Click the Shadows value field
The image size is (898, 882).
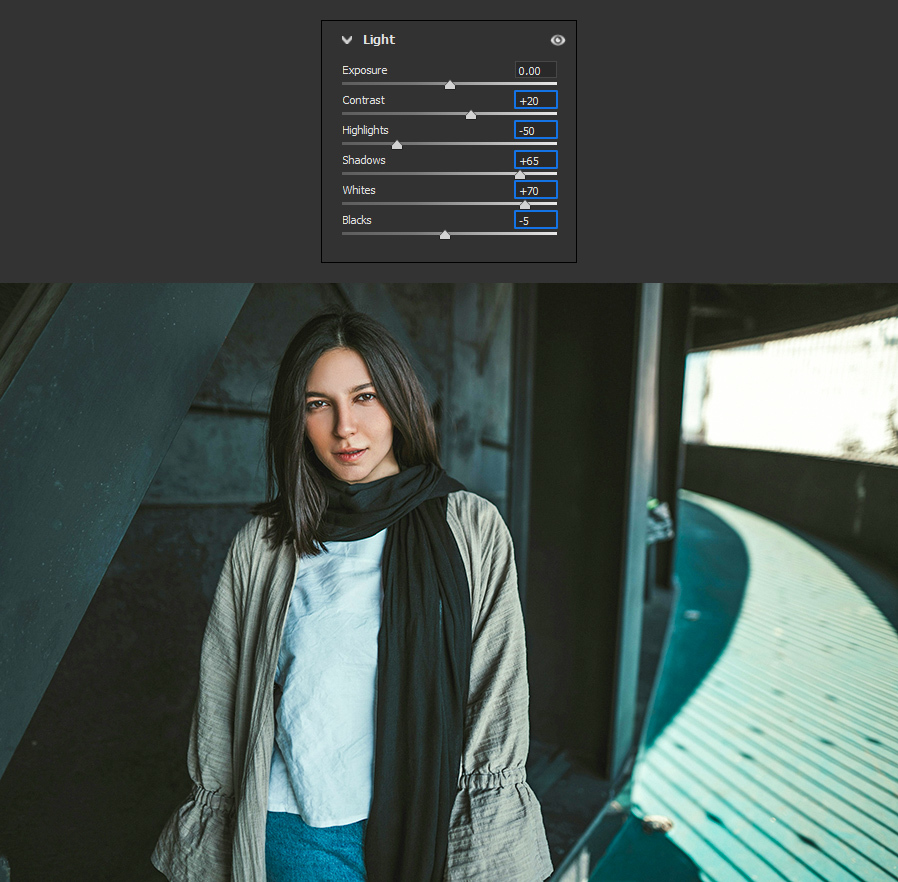(x=535, y=160)
